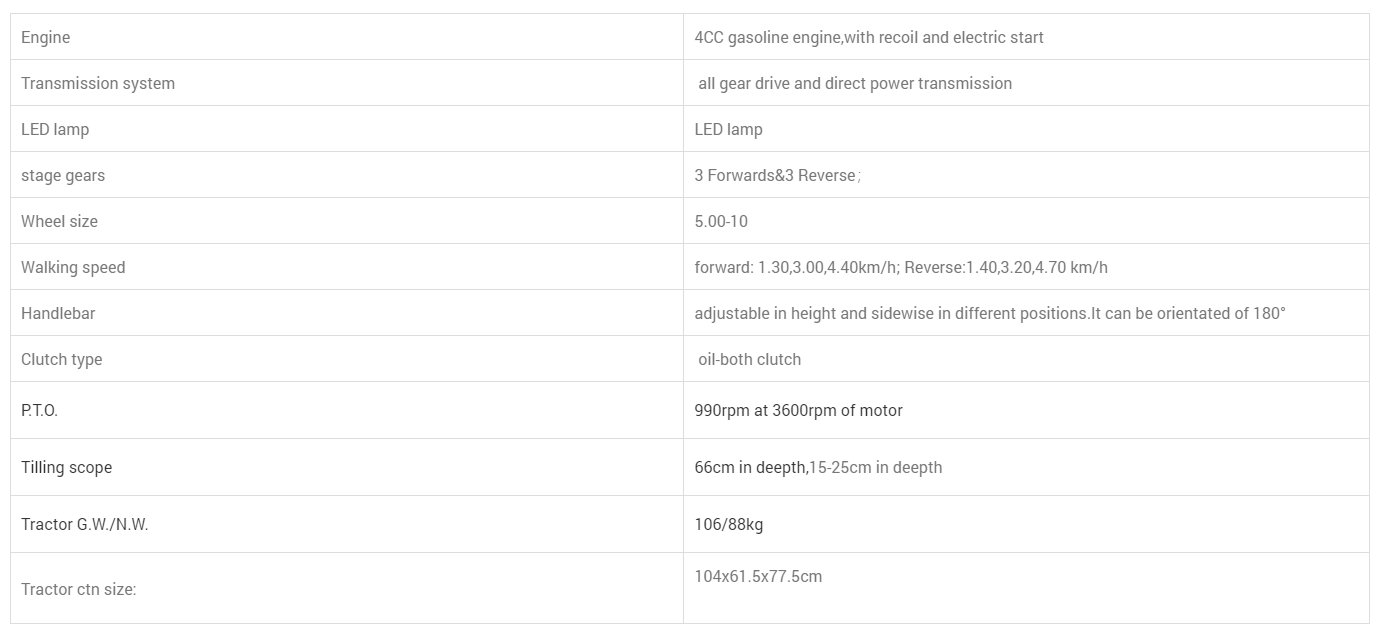The image size is (1383, 635).
Task: Select the 5.00-10 wheel size value
Action: click(x=721, y=222)
